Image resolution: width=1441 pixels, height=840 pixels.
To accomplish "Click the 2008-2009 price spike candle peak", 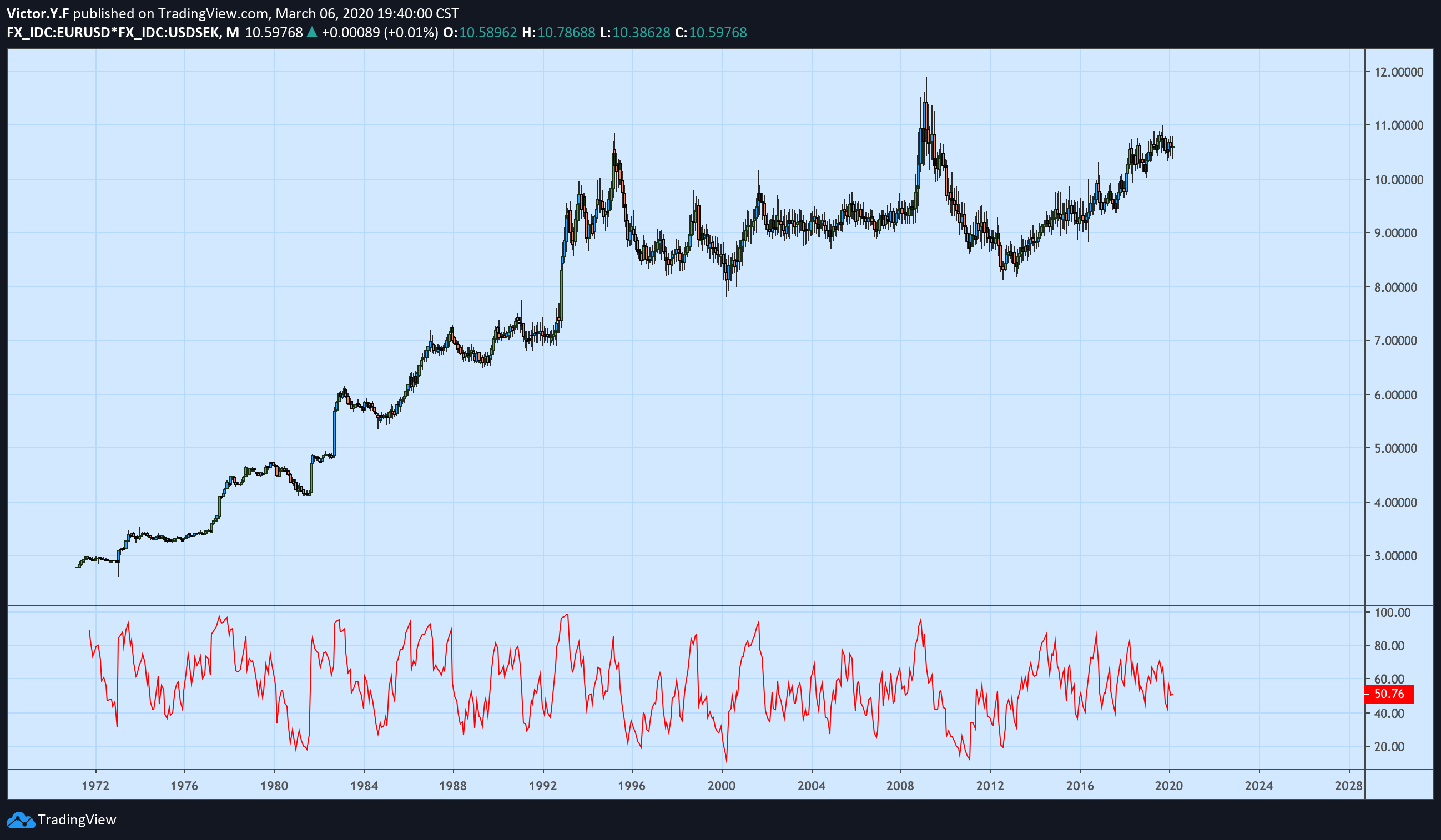I will 926,103.
